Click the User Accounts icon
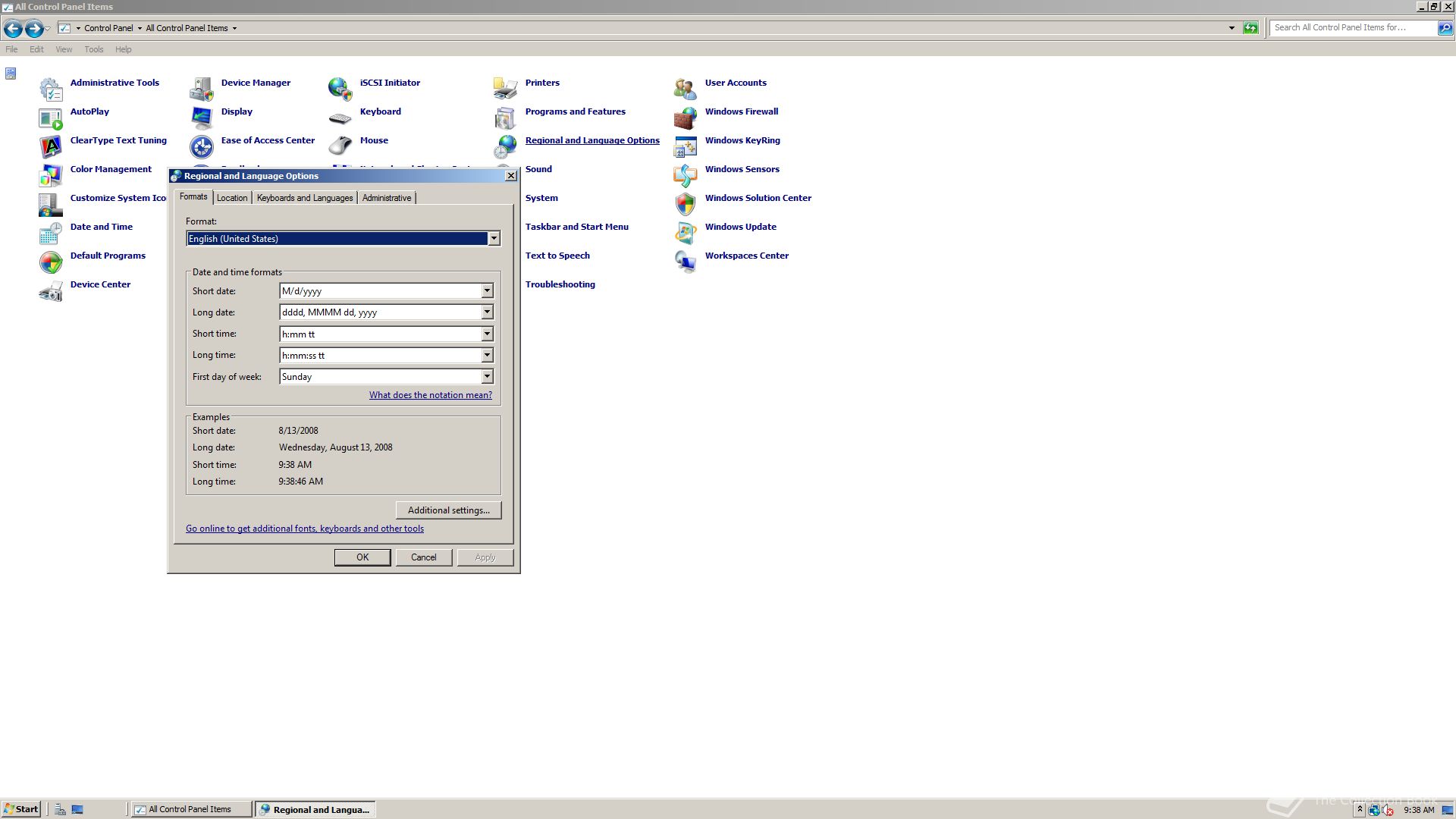This screenshot has width=1456, height=819. click(685, 89)
